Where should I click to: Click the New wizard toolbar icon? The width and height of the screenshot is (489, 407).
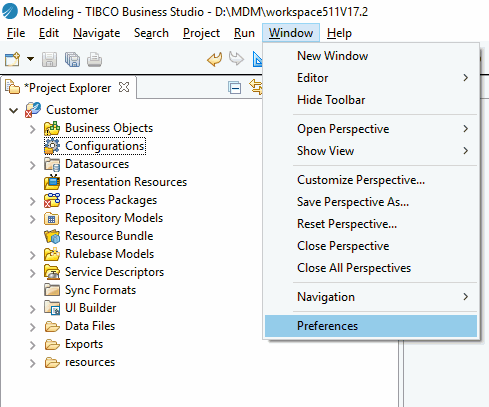(12, 60)
